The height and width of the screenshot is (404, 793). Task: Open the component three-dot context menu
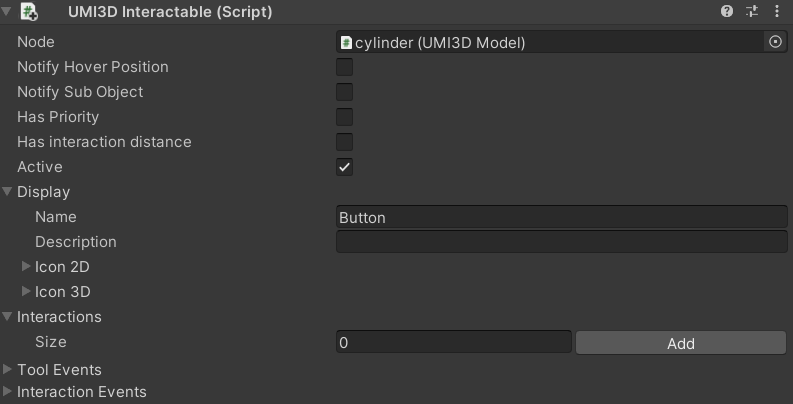pos(777,11)
